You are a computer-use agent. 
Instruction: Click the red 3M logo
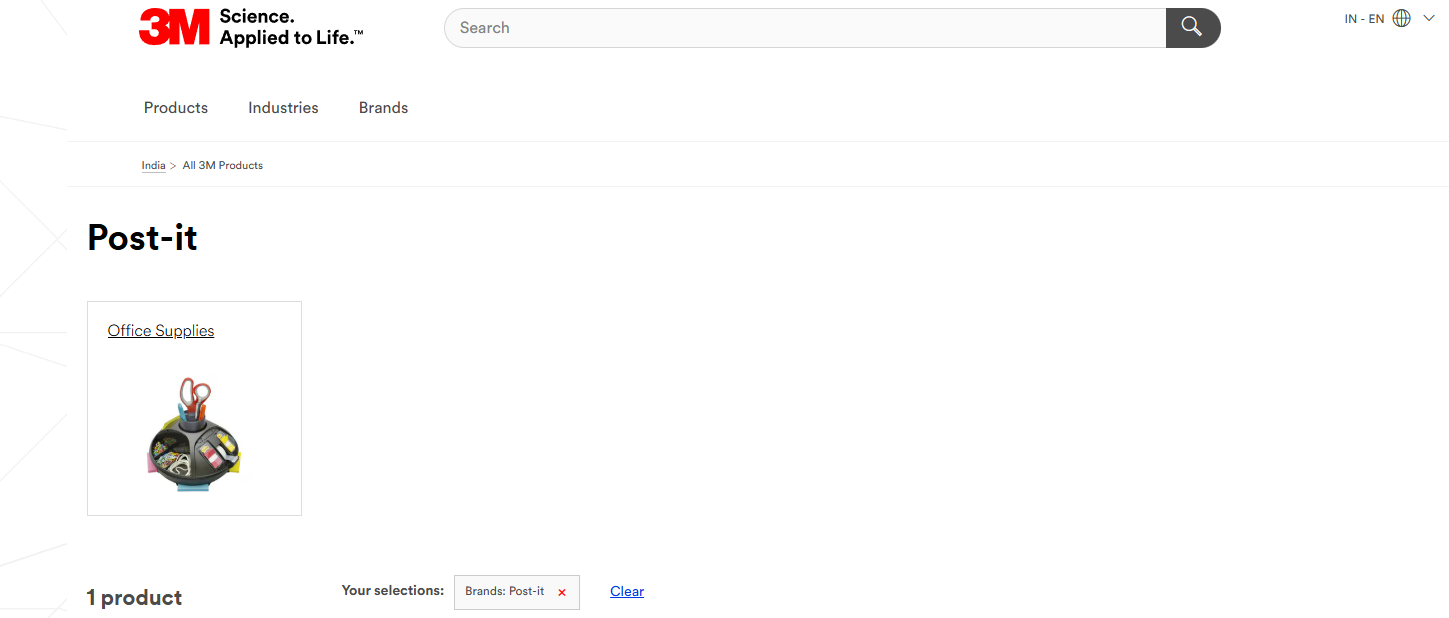(174, 27)
